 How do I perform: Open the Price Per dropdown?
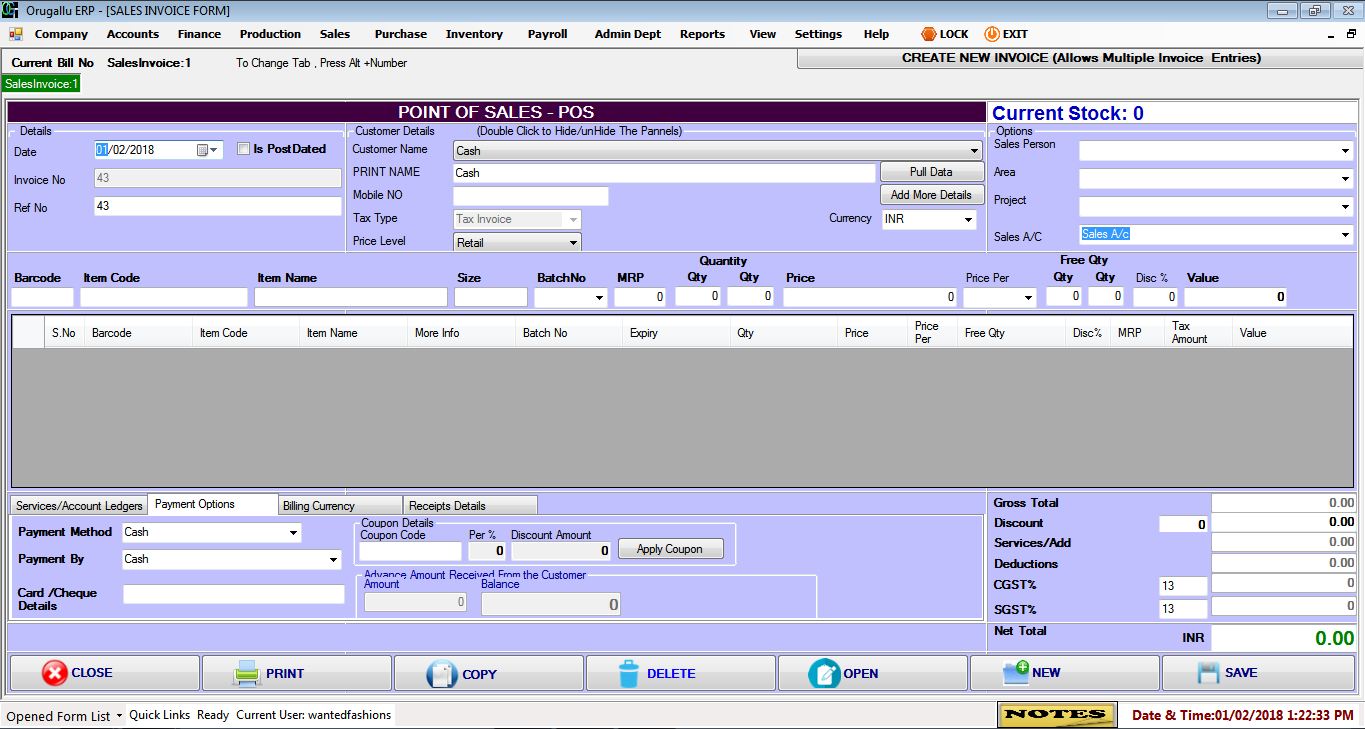click(x=1028, y=297)
